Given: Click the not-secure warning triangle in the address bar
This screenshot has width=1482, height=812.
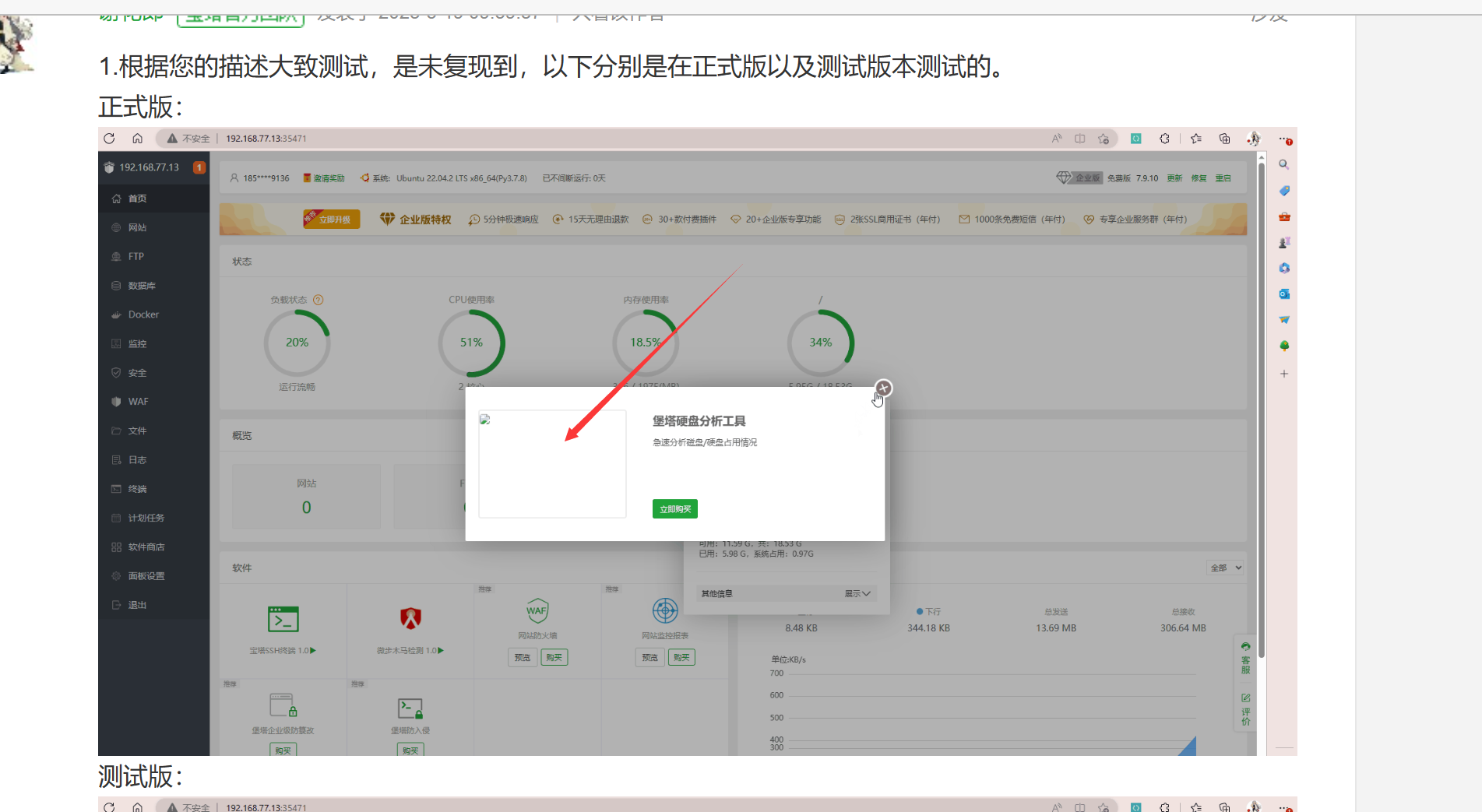Looking at the screenshot, I should point(172,139).
